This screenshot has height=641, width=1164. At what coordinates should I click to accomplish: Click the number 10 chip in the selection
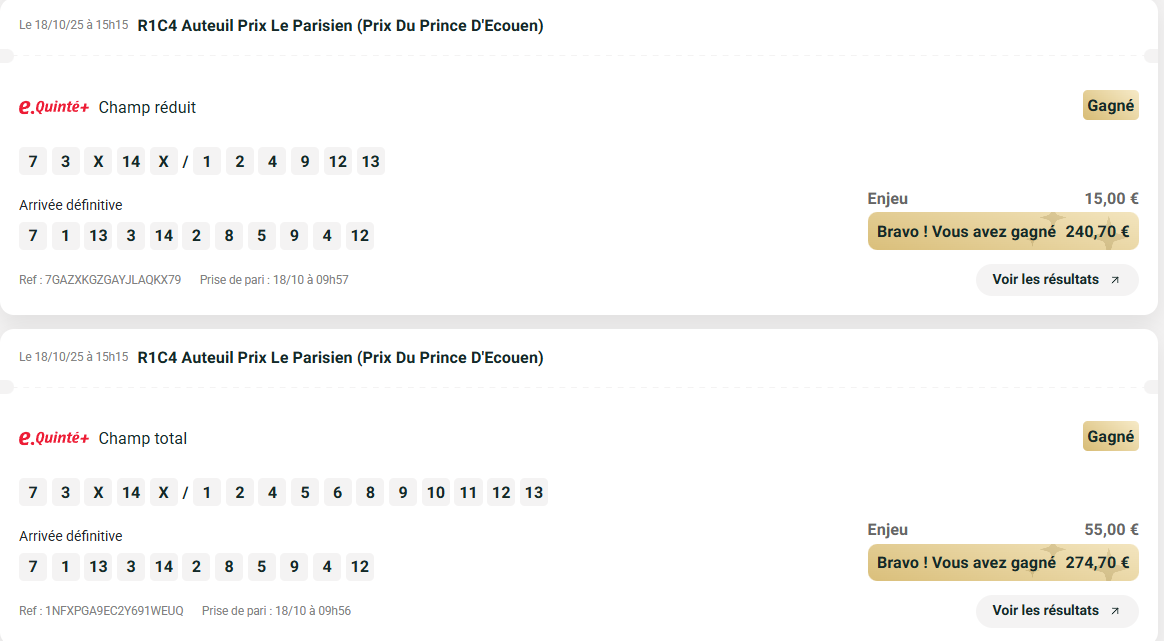[435, 493]
